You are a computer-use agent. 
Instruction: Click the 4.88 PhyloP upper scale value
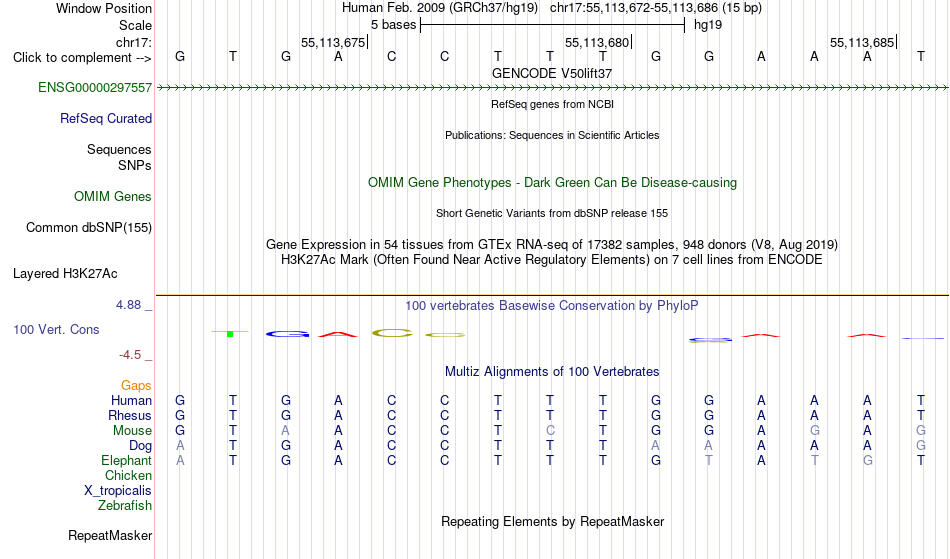[x=128, y=305]
